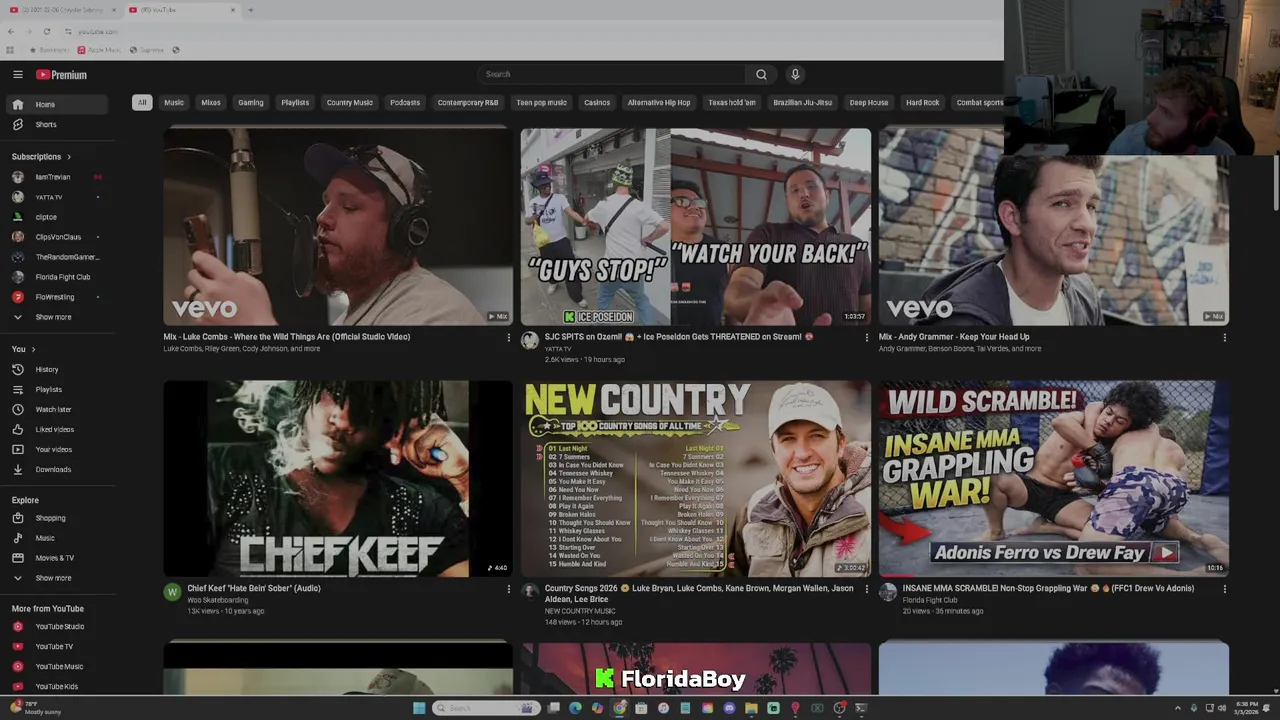
Task: Start voice search with microphone icon
Action: coord(795,74)
